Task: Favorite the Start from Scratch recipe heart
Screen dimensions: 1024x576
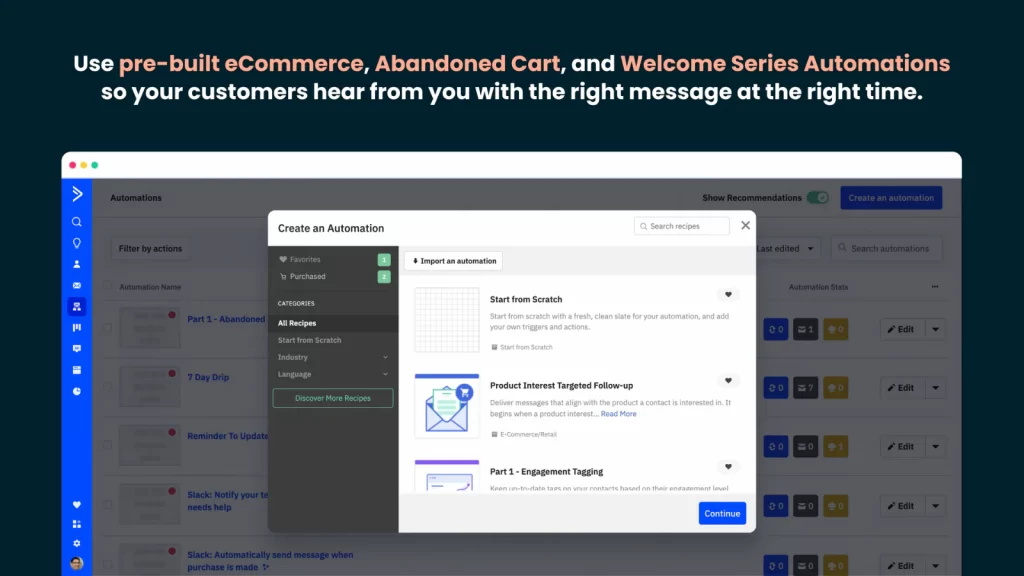Action: coord(728,295)
